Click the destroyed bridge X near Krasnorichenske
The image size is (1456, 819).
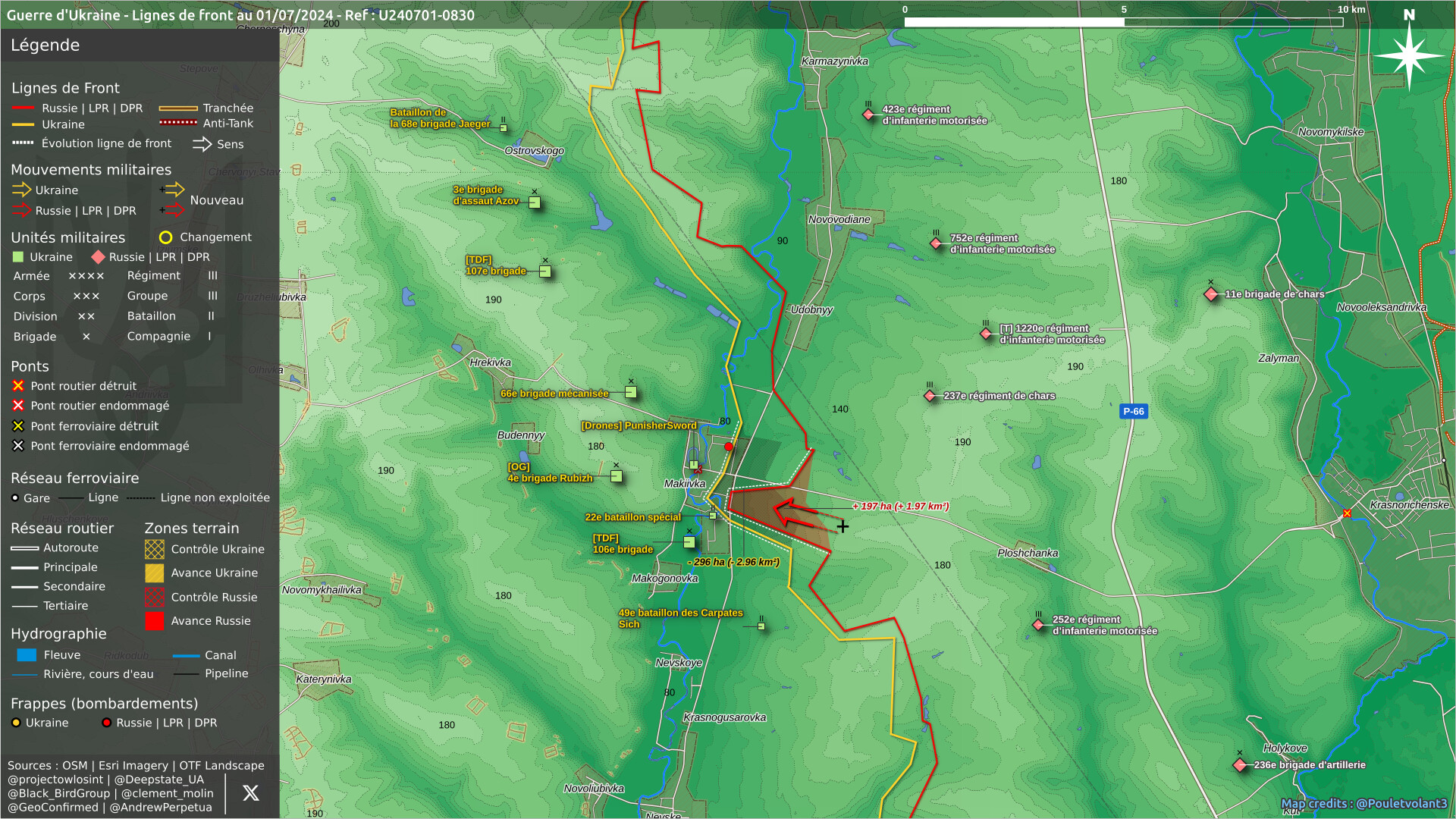coord(1347,513)
